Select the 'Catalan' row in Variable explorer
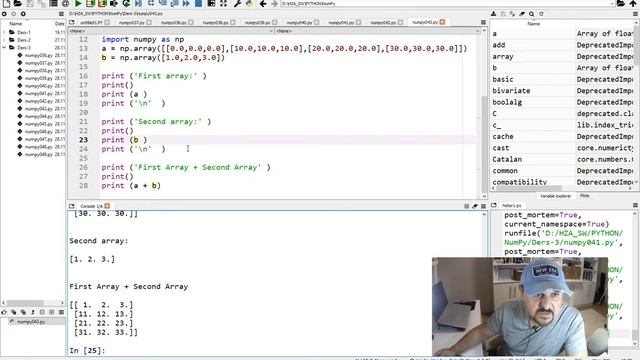 coord(563,159)
